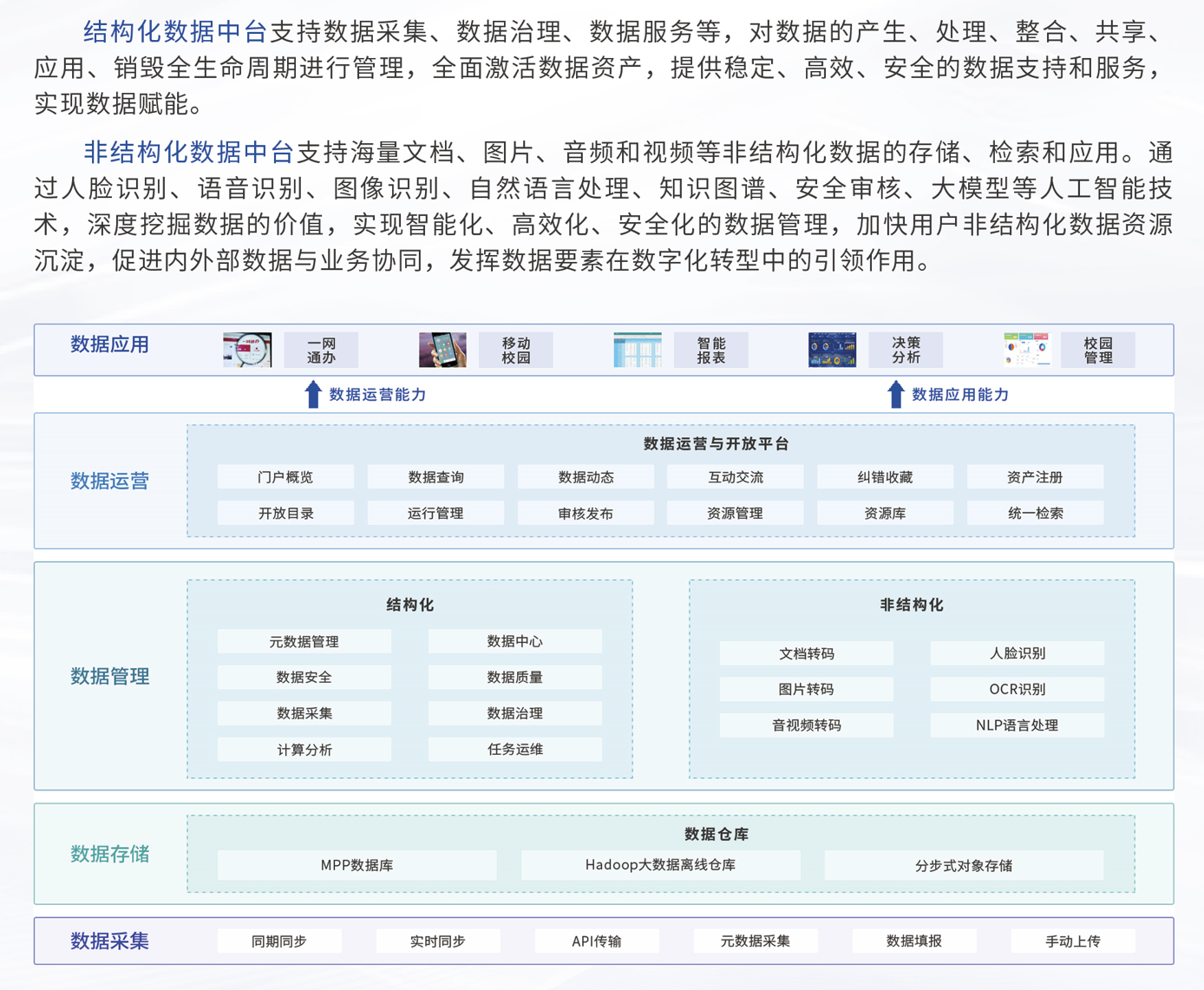
Task: Select the 移动校园 label box
Action: click(x=516, y=350)
